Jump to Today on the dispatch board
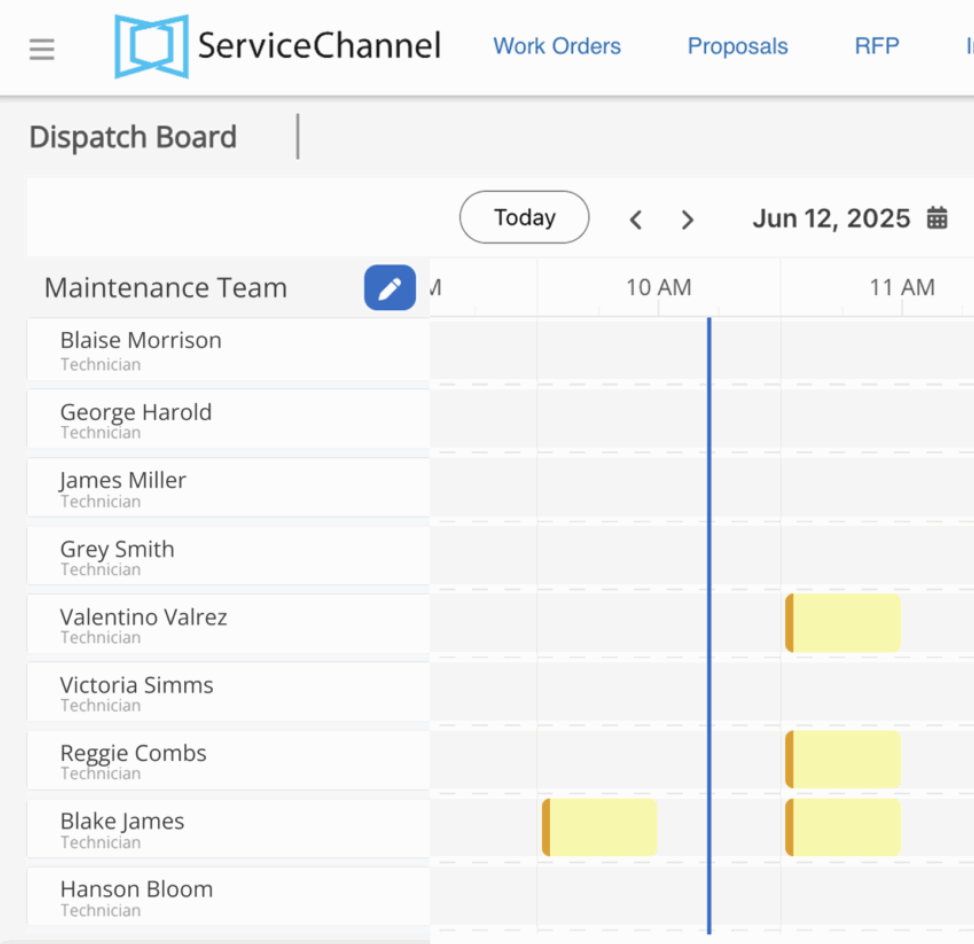The image size is (974, 944). click(524, 217)
